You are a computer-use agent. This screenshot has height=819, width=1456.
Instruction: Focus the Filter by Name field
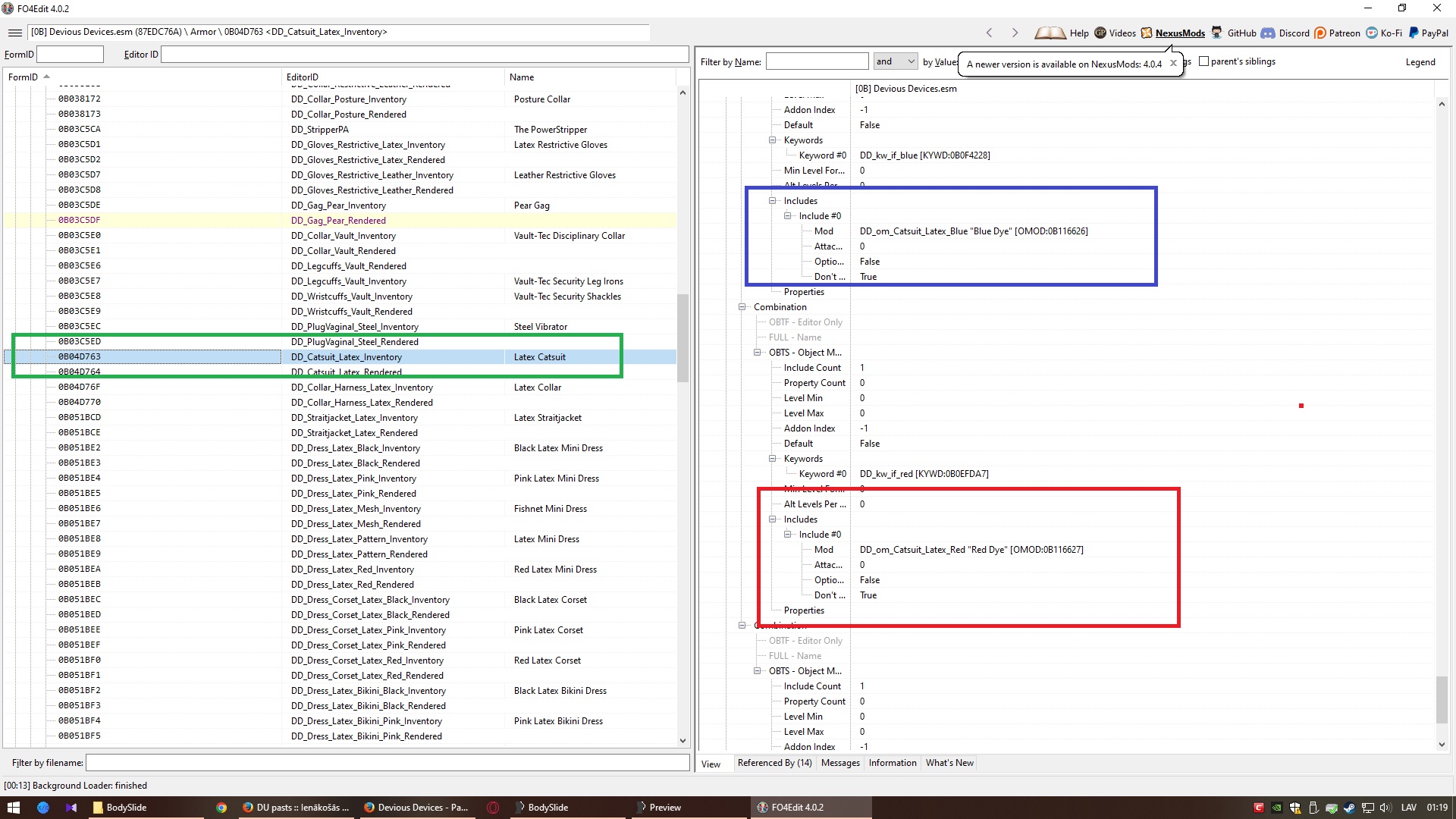pyautogui.click(x=817, y=61)
